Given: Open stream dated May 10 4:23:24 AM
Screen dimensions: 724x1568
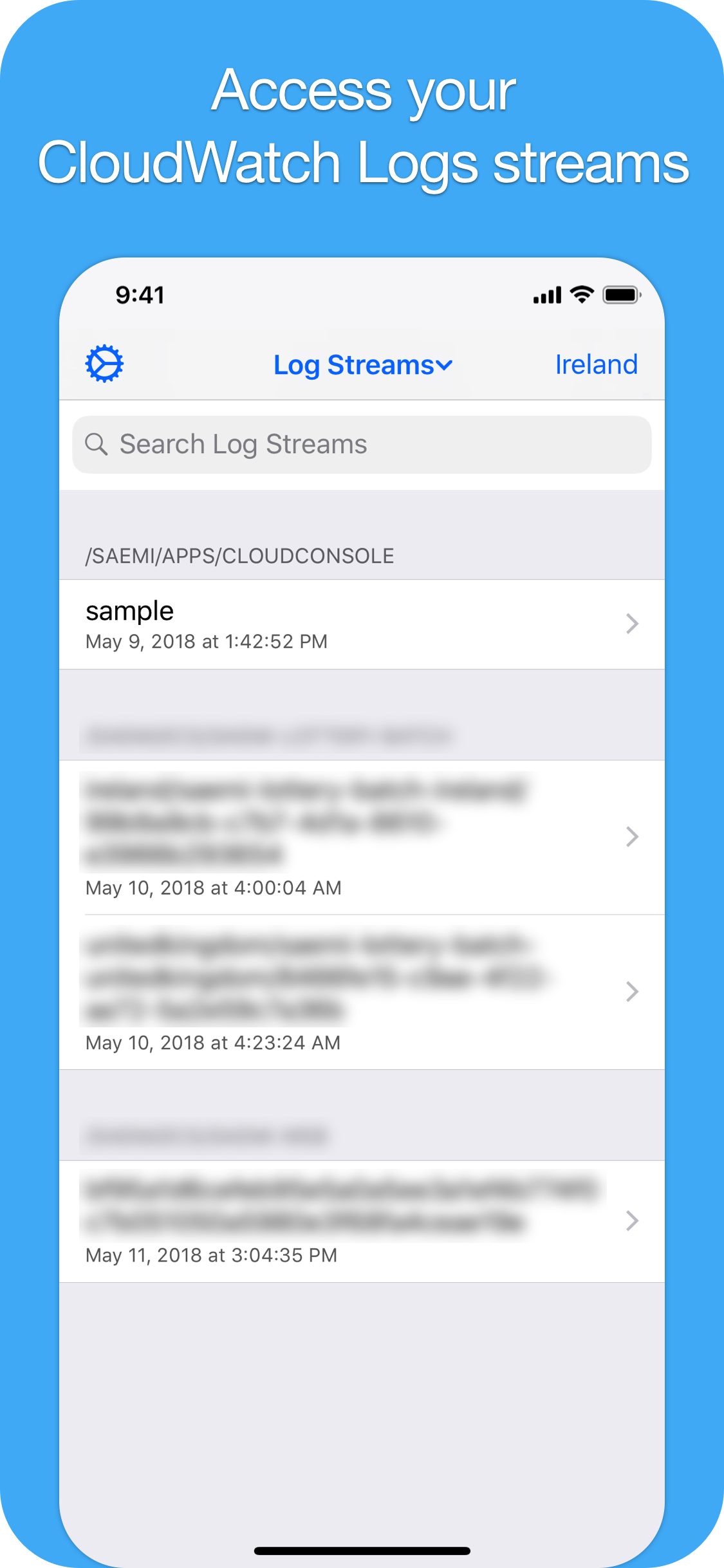Looking at the screenshot, I should pyautogui.click(x=362, y=992).
